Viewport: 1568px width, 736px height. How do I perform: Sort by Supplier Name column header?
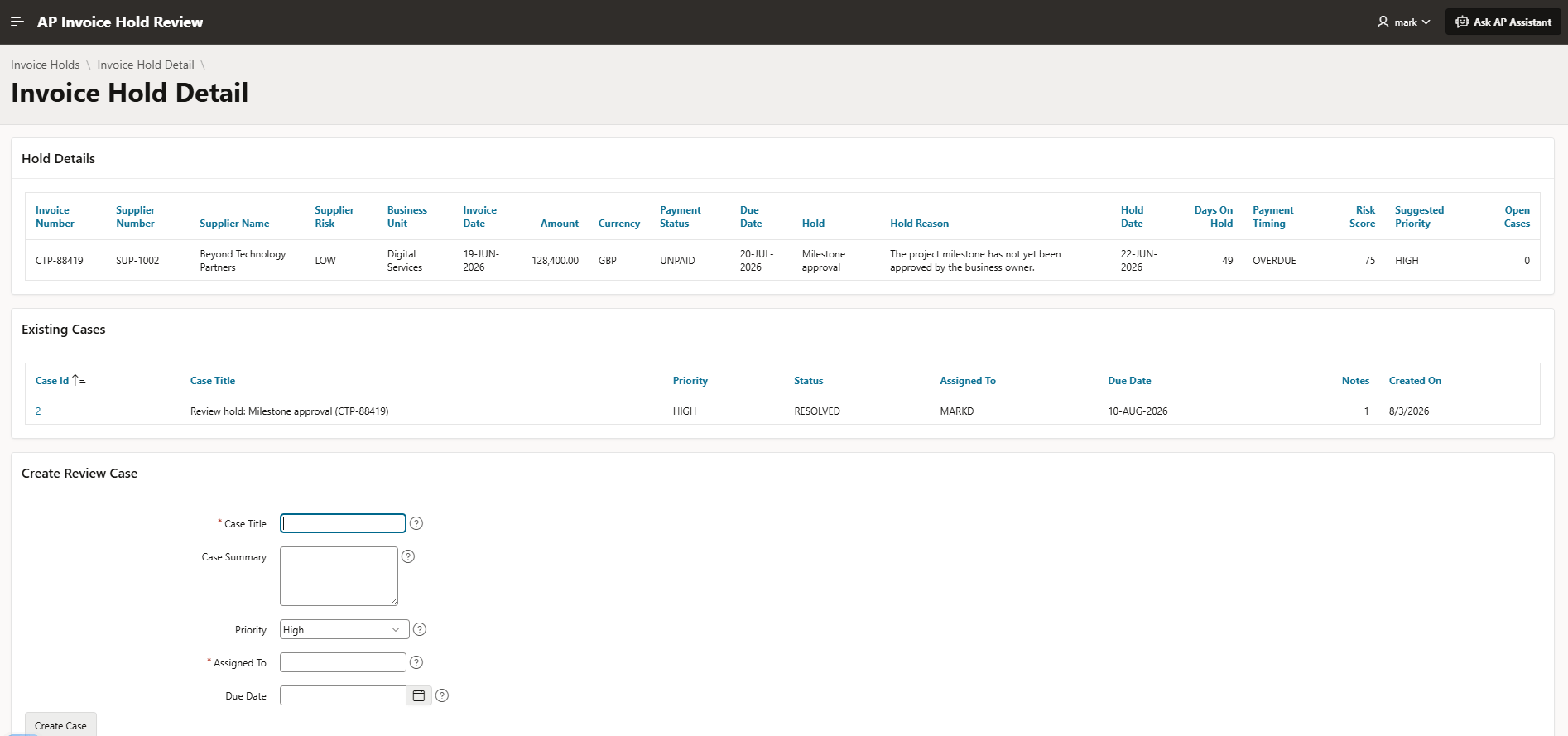pos(234,224)
